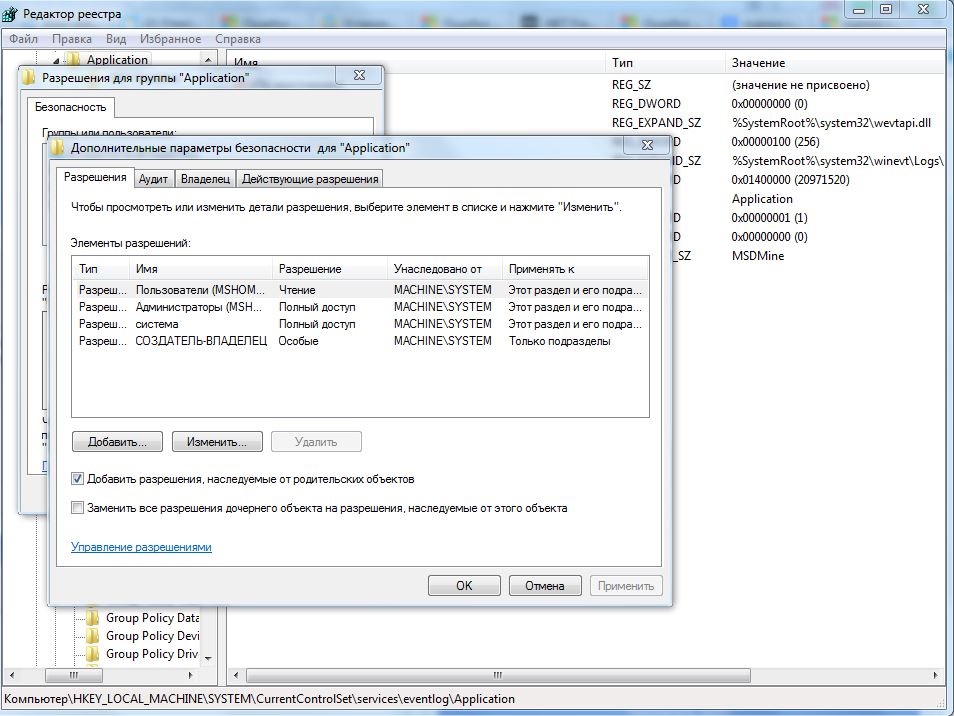Click tree pane scroll left arrow
The height and width of the screenshot is (716, 954).
point(12,675)
